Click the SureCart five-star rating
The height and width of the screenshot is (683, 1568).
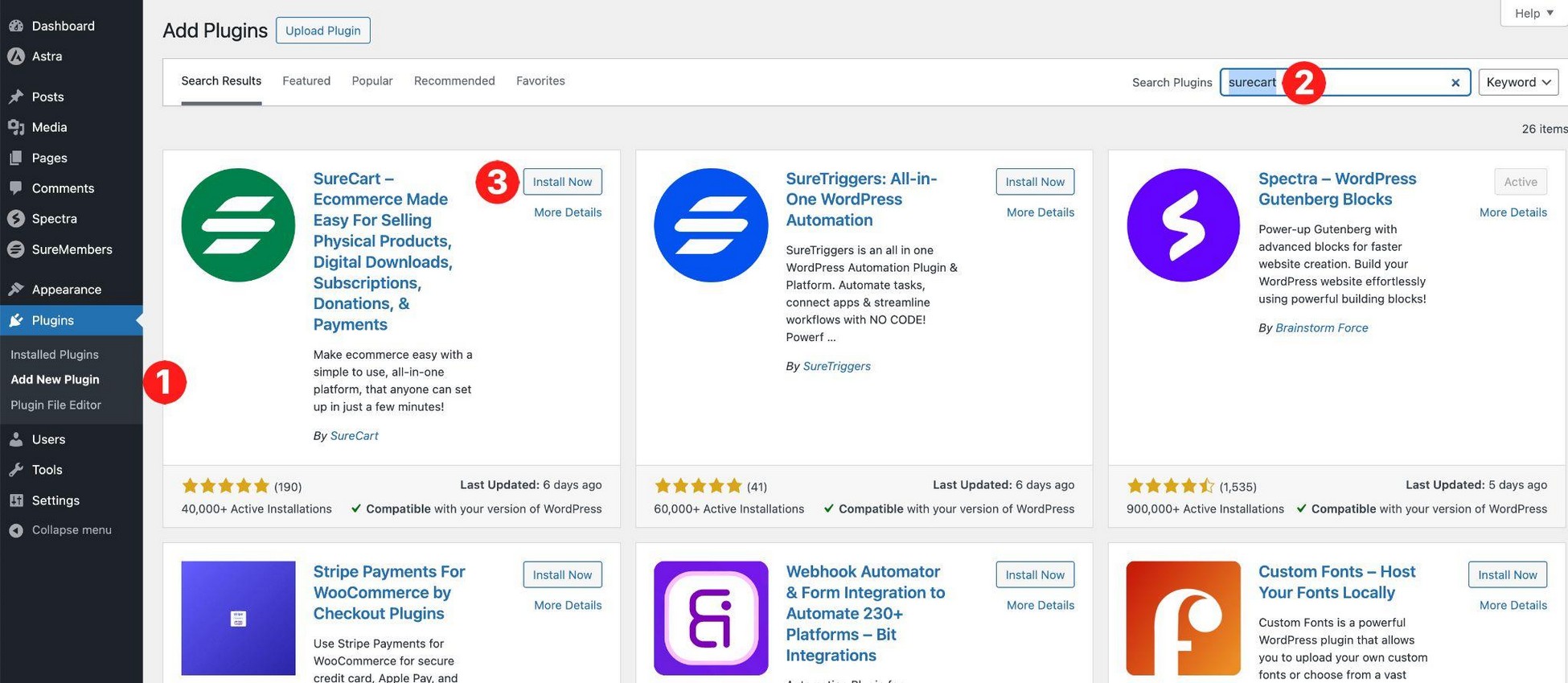click(225, 486)
